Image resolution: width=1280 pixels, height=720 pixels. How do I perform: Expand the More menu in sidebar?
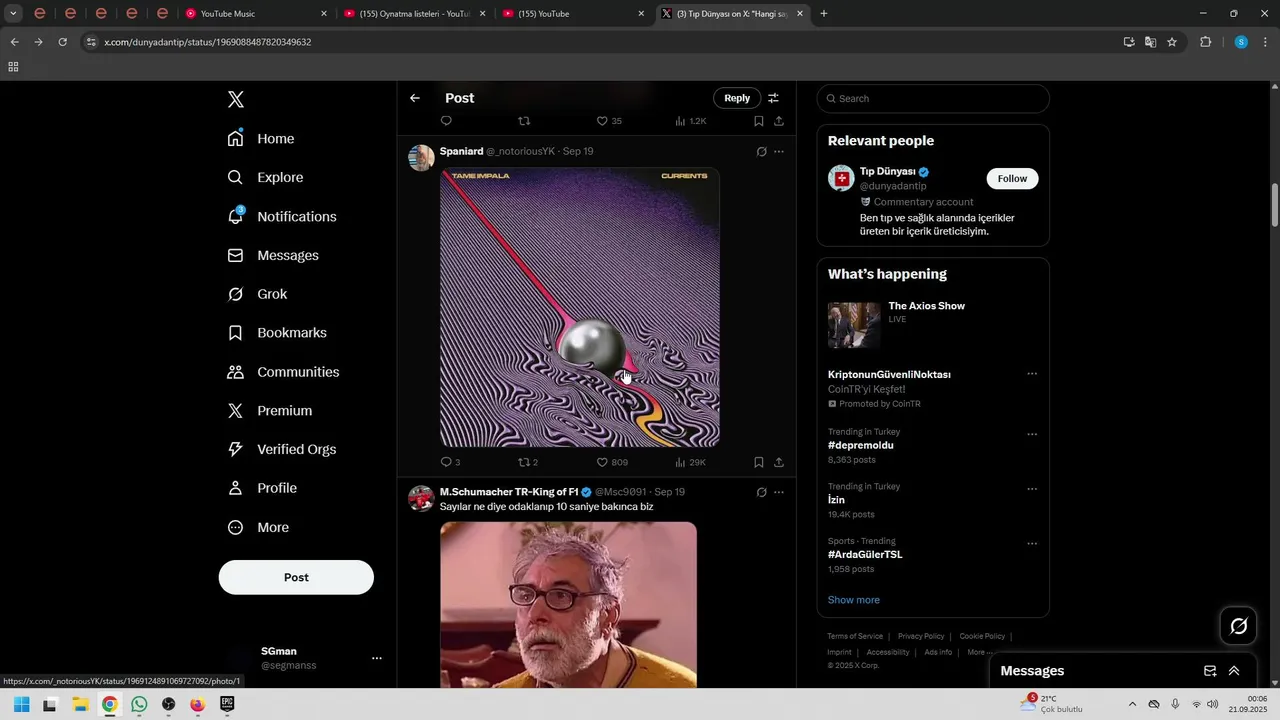pyautogui.click(x=258, y=528)
